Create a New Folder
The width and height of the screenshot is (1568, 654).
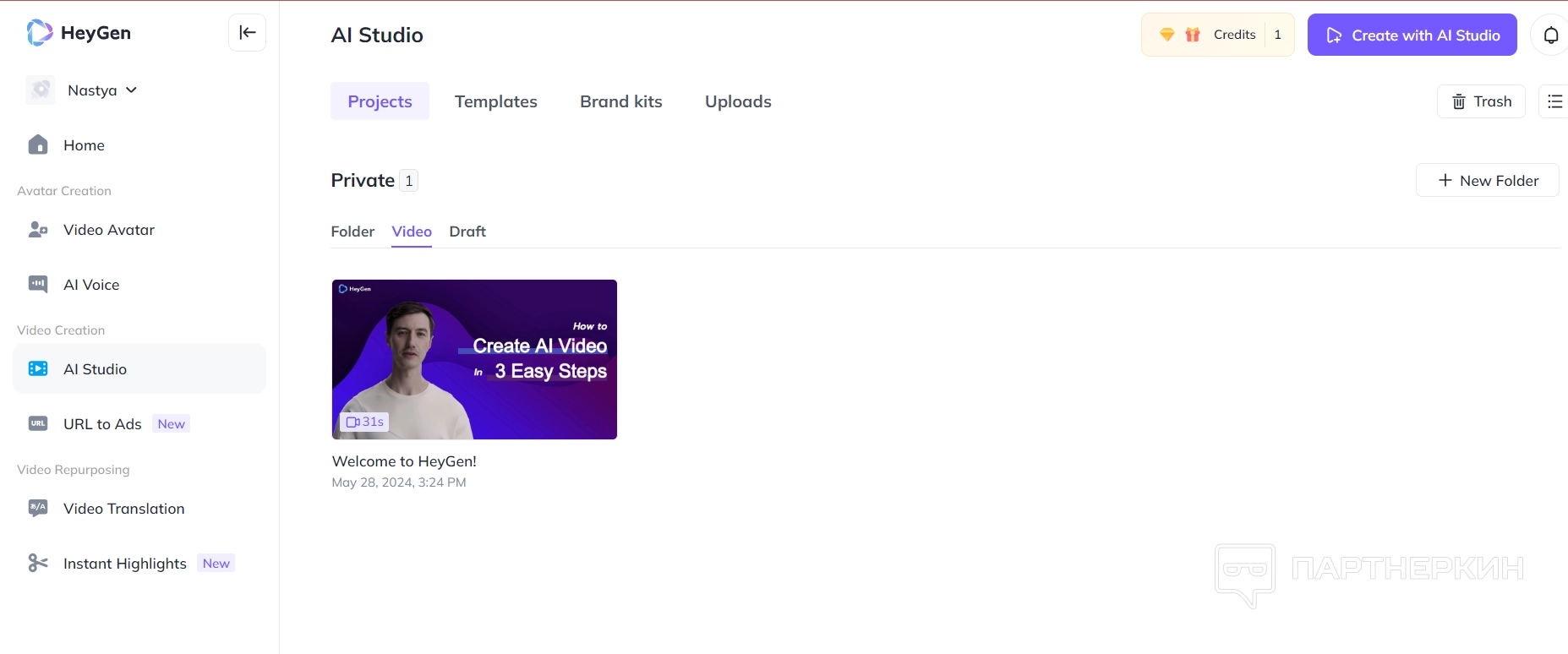[1488, 180]
